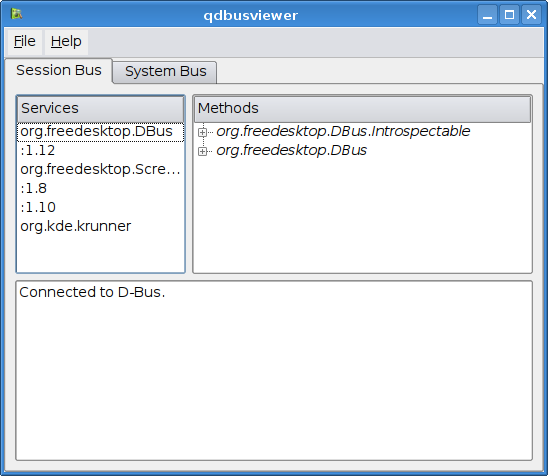The height and width of the screenshot is (476, 548).
Task: Expand the org.freedesktop.DBus interface node
Action: [x=202, y=151]
